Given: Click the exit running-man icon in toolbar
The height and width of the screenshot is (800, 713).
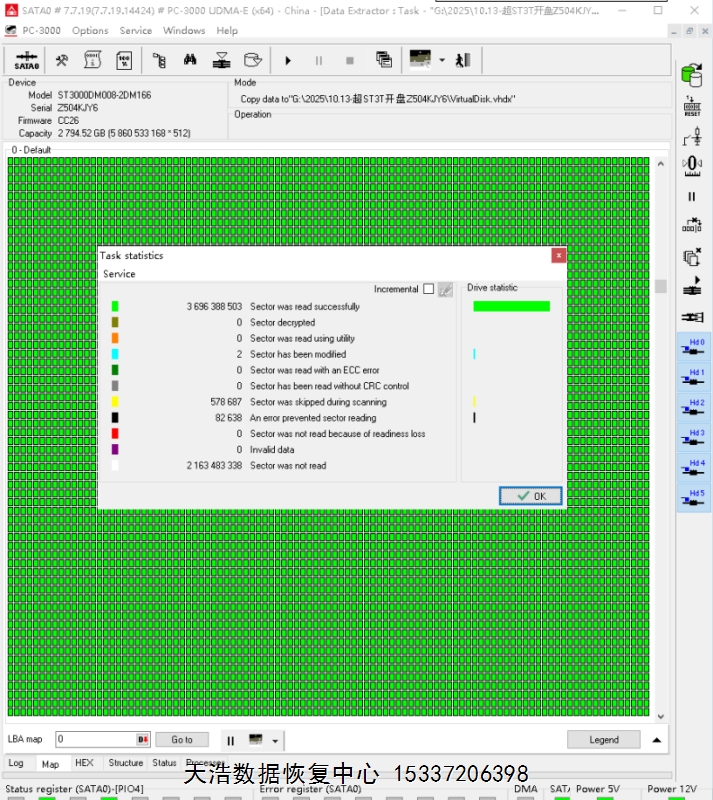Looking at the screenshot, I should coord(462,60).
